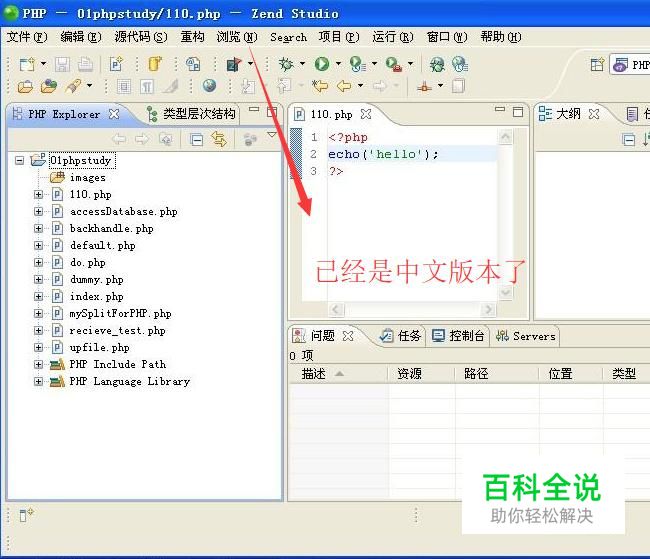Click the New file toolbar icon

27,64
